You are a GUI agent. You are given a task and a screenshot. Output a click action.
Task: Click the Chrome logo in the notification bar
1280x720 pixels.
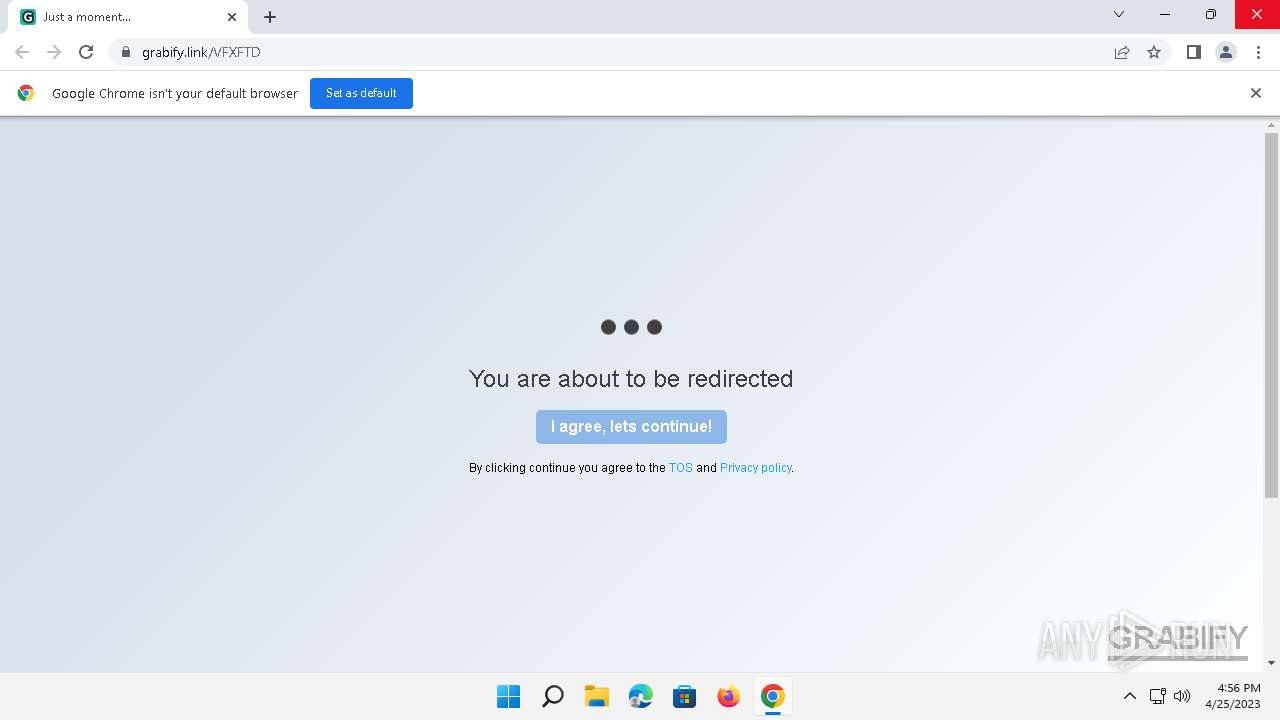click(26, 93)
